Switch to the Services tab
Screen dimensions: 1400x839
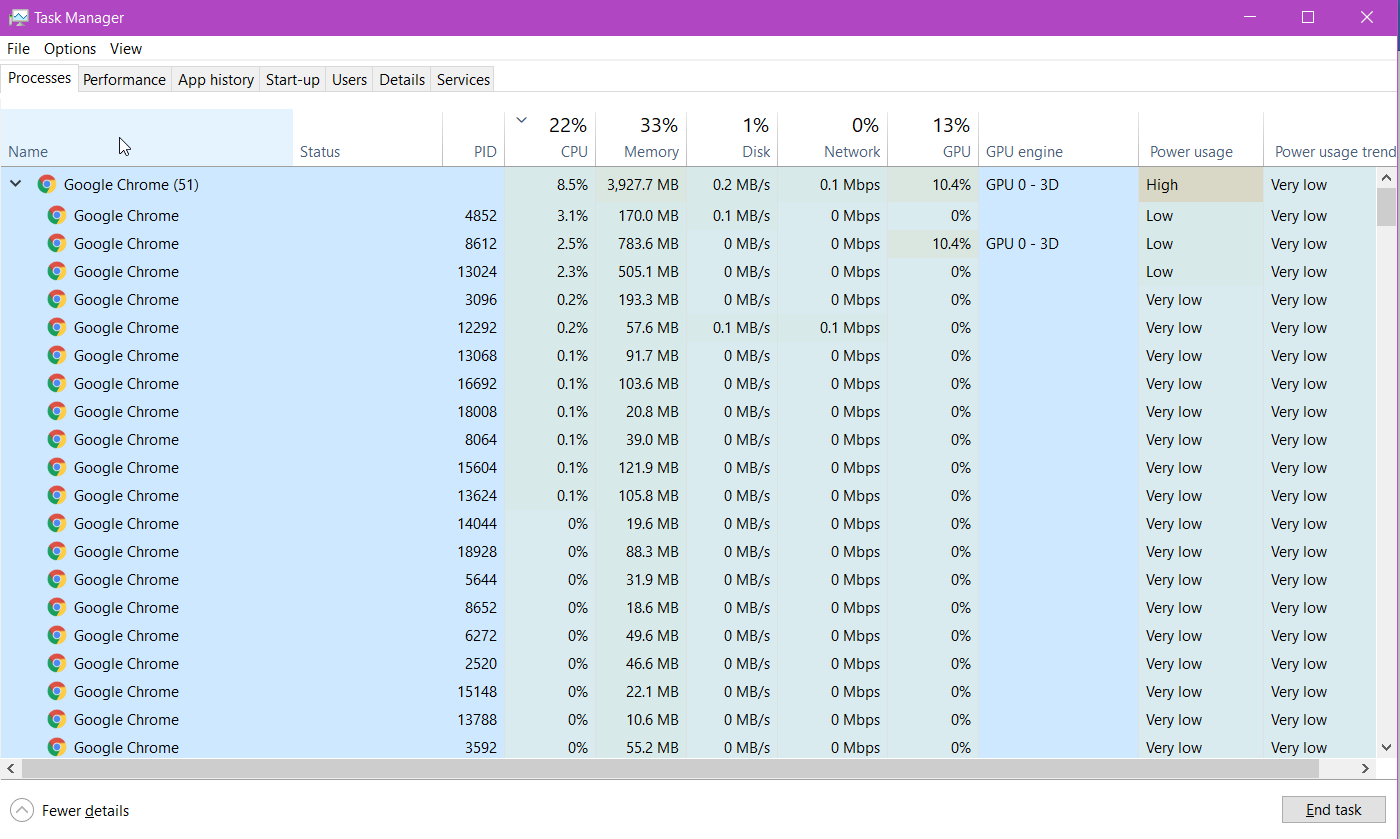[463, 80]
